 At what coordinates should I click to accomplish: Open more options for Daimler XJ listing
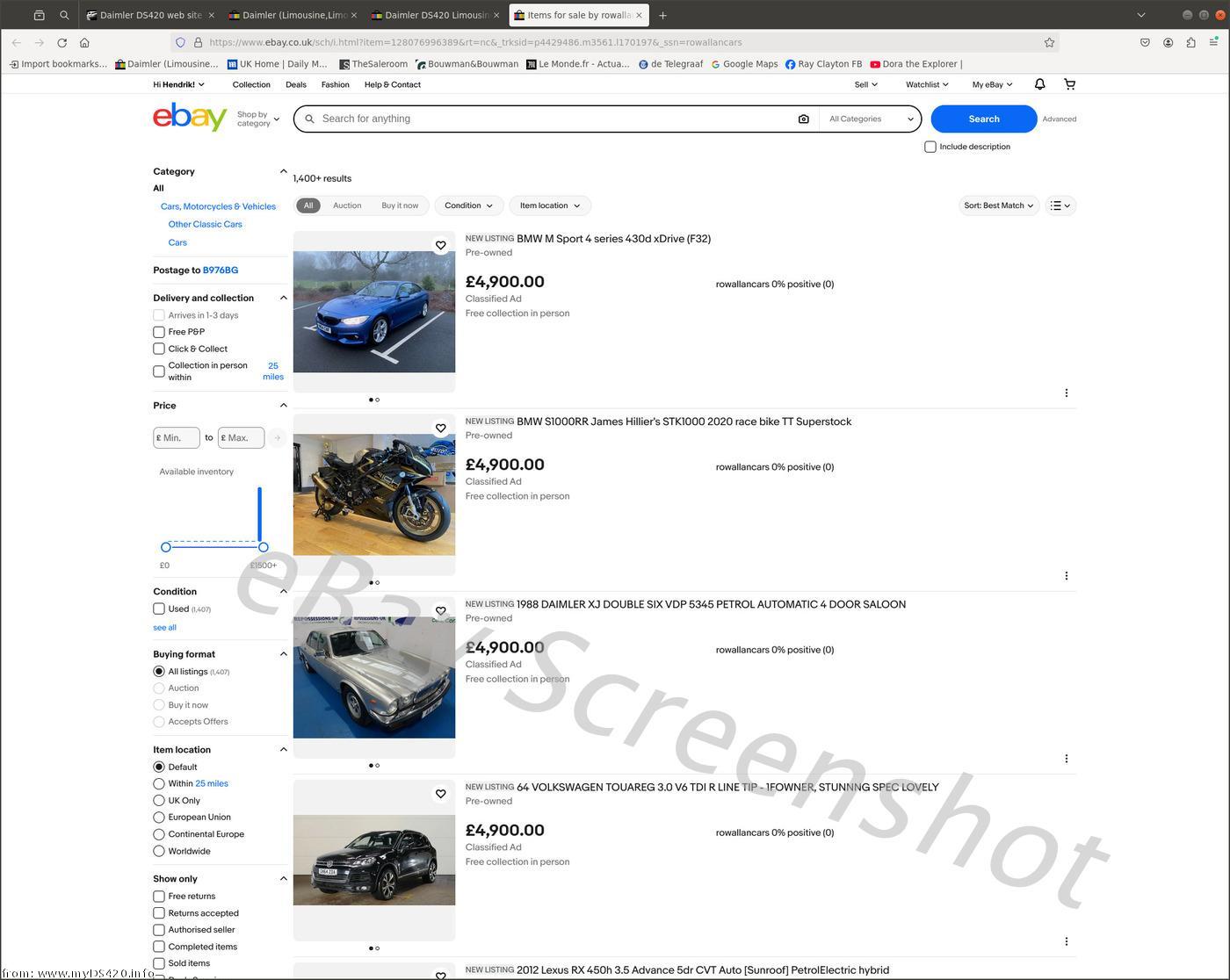1067,759
